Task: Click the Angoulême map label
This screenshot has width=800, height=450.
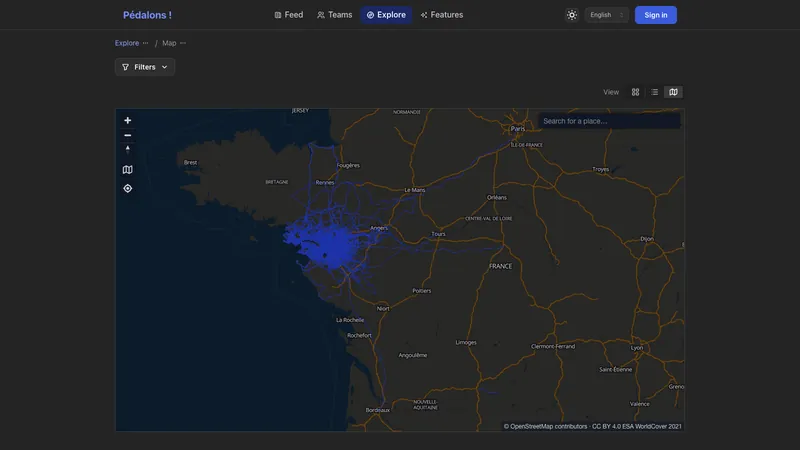Action: click(413, 356)
